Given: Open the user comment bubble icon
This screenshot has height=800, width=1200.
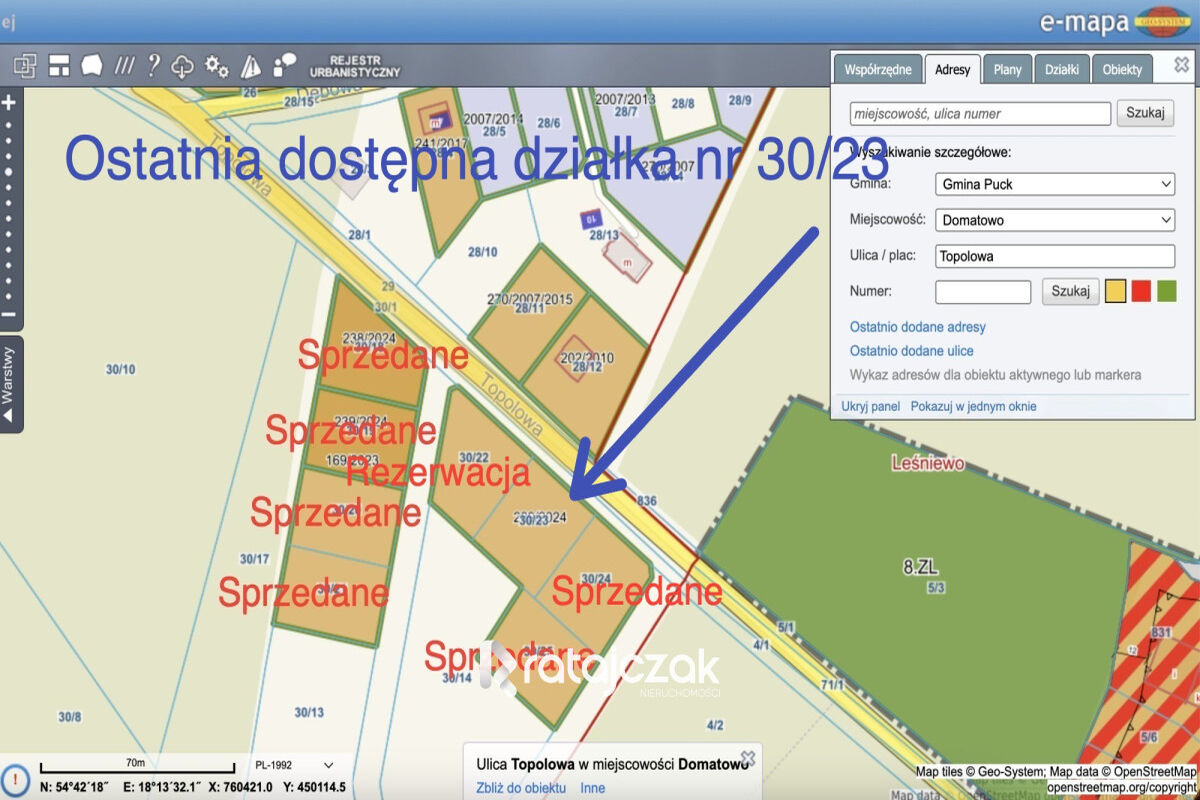Looking at the screenshot, I should coord(284,66).
